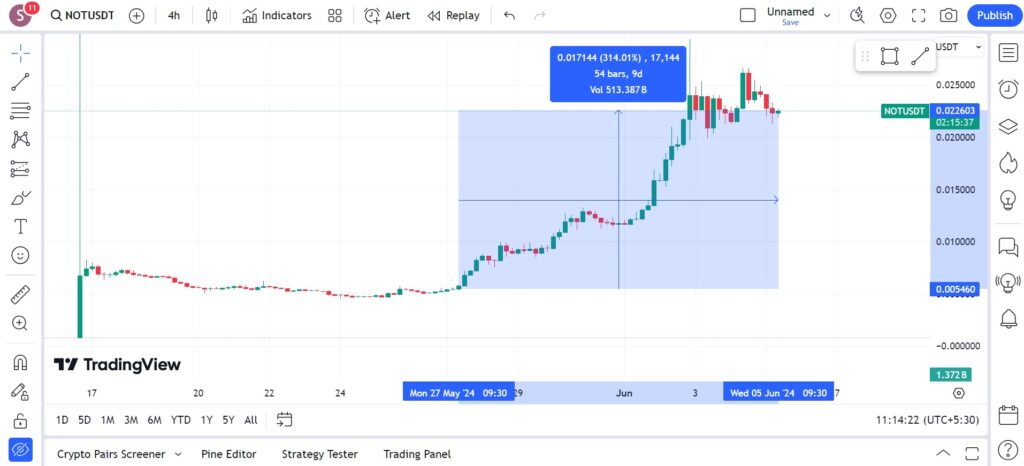Toggle stay in drawing mode
This screenshot has width=1024, height=466.
click(20, 391)
